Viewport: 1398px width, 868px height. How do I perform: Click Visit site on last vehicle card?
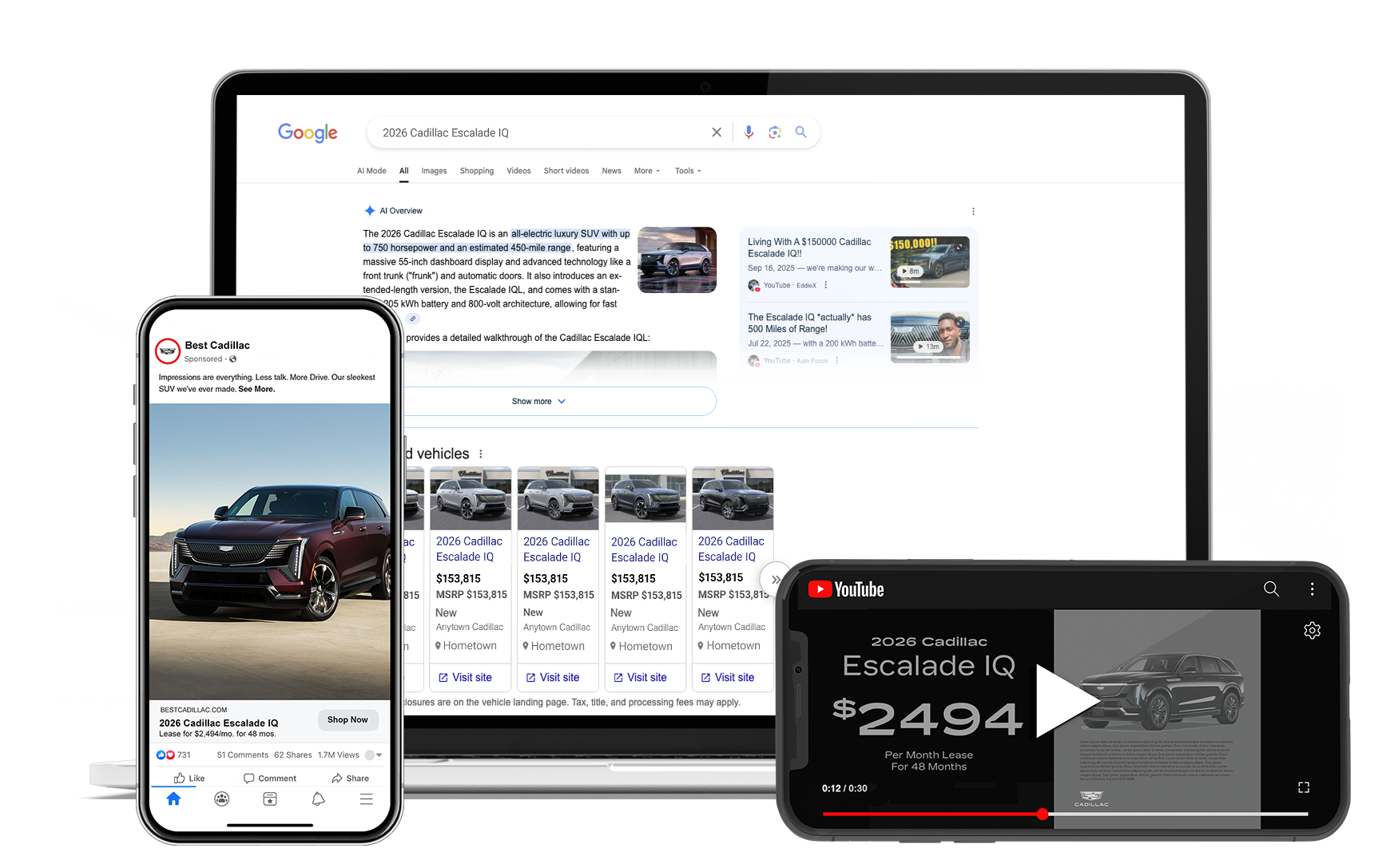pos(728,677)
